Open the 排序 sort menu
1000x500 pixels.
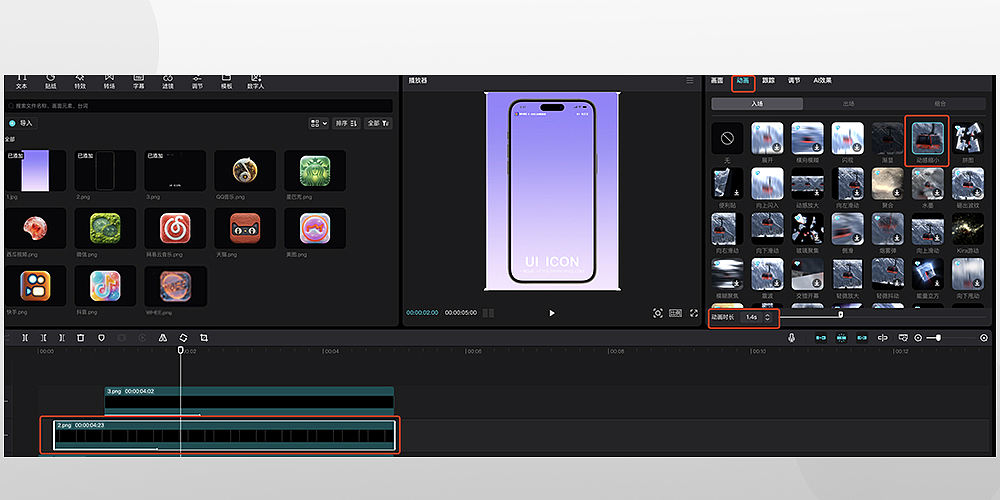(346, 123)
